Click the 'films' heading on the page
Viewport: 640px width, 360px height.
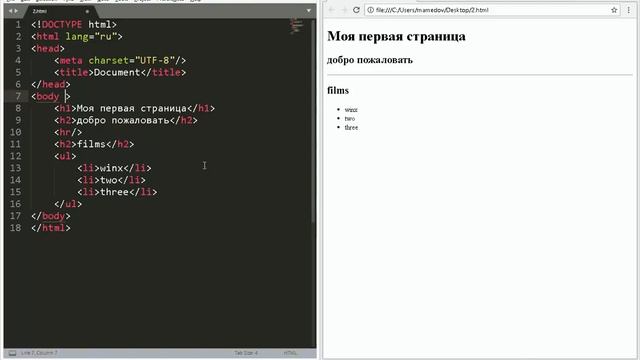[338, 91]
